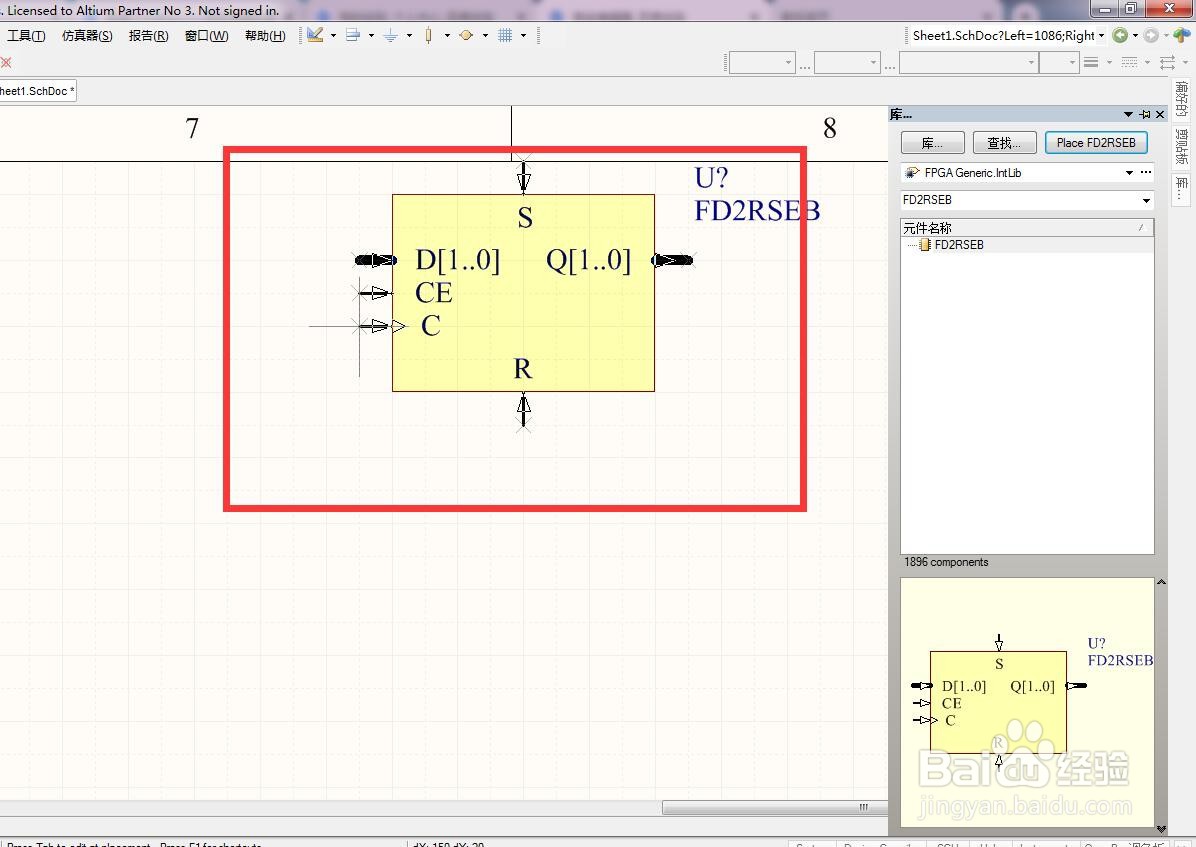Screen dimensions: 1196x847
Task: Open drawing utilities tool dropdown arrow
Action: point(333,35)
